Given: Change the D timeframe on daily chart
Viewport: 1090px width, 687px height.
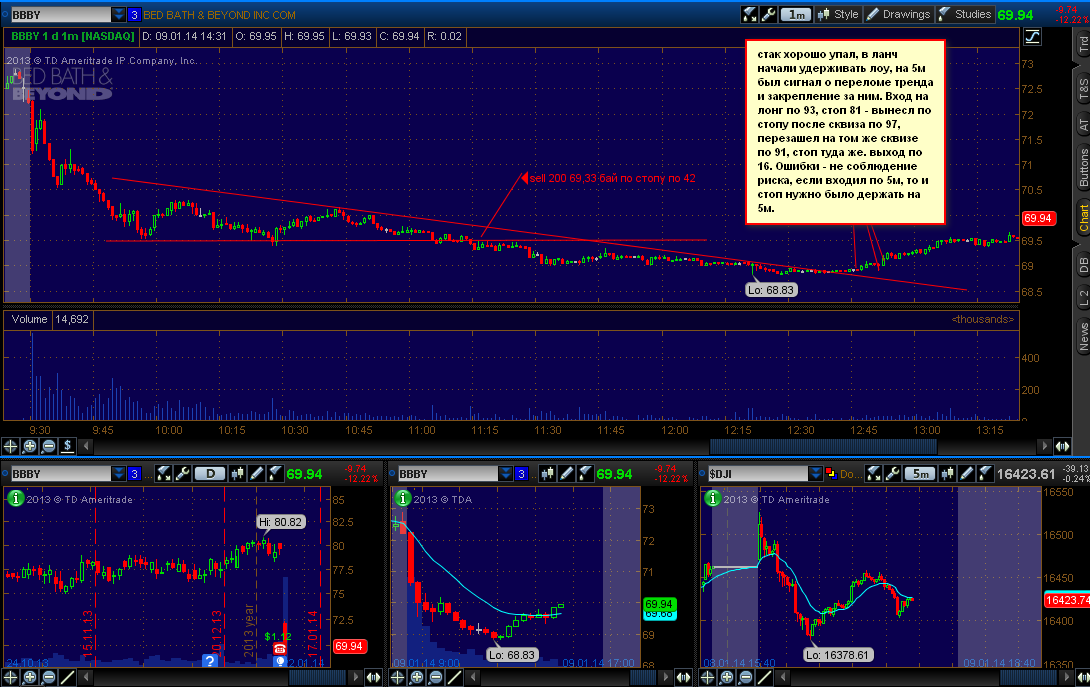Looking at the screenshot, I should [x=209, y=474].
